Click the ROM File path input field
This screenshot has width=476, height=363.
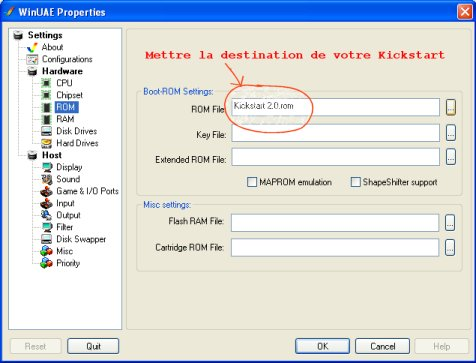(336, 107)
